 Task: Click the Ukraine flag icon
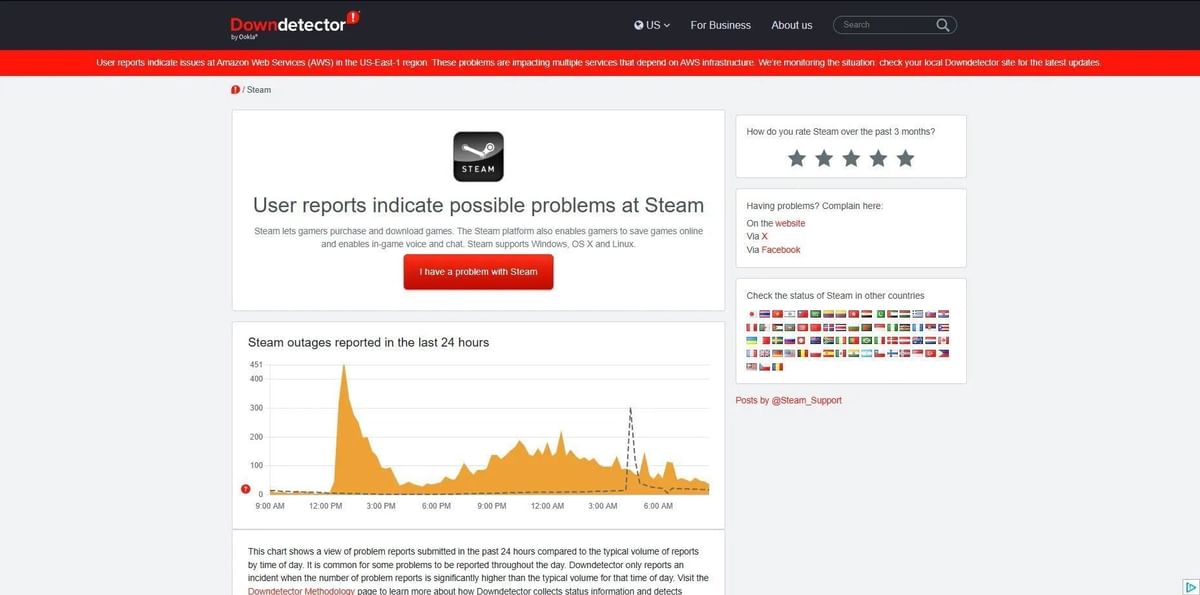[750, 340]
